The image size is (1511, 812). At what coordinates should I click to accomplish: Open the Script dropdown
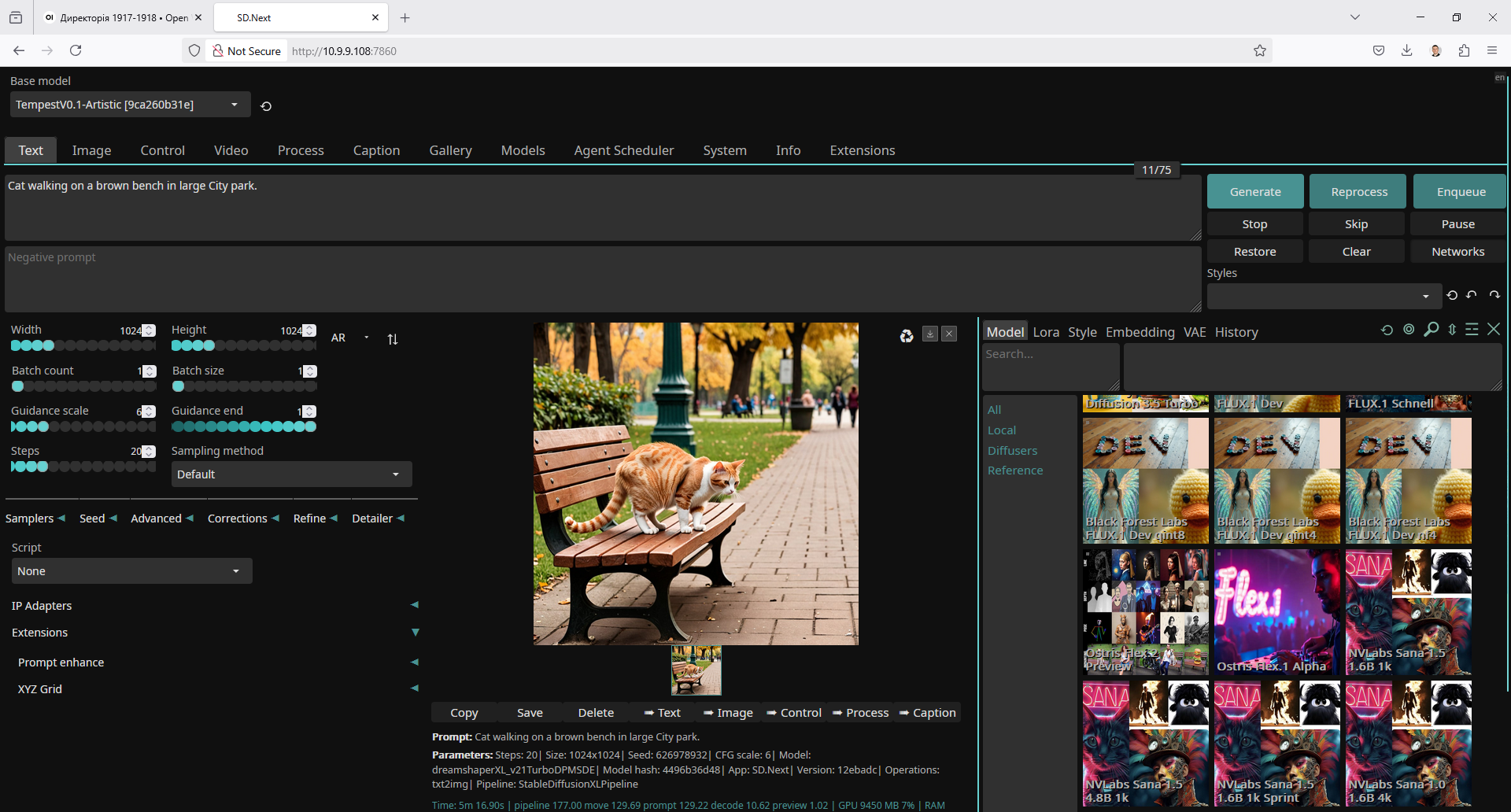[x=131, y=571]
